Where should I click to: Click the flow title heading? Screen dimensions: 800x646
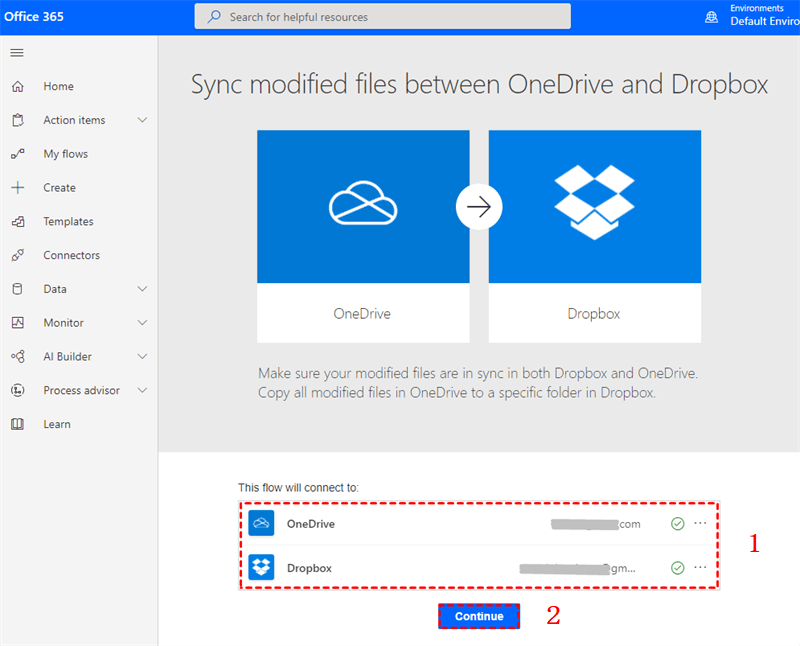coord(479,84)
